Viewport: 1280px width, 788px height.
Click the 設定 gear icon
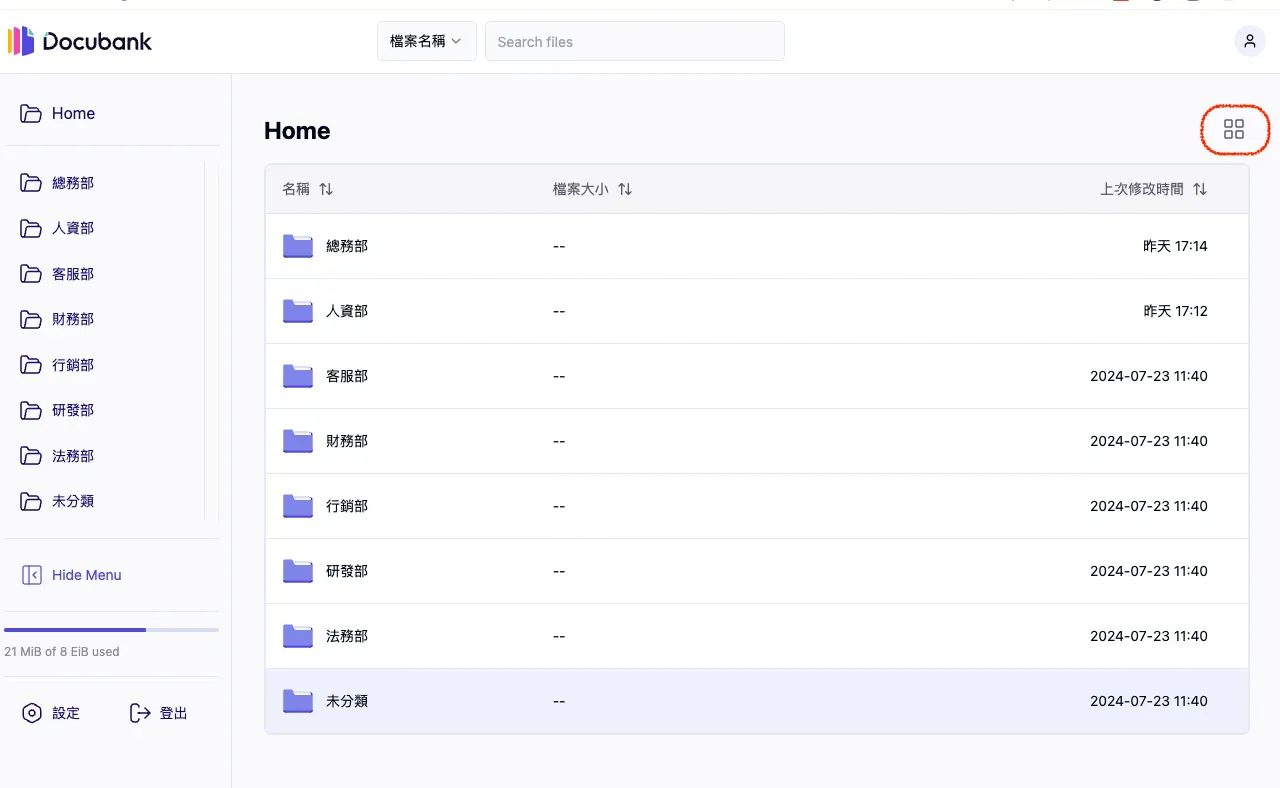32,713
